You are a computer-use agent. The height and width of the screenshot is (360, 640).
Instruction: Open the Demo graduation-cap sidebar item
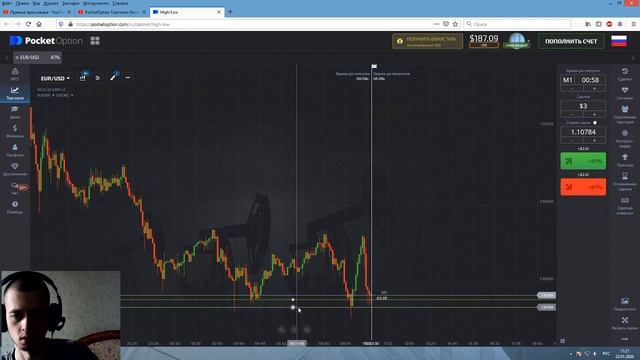15,112
